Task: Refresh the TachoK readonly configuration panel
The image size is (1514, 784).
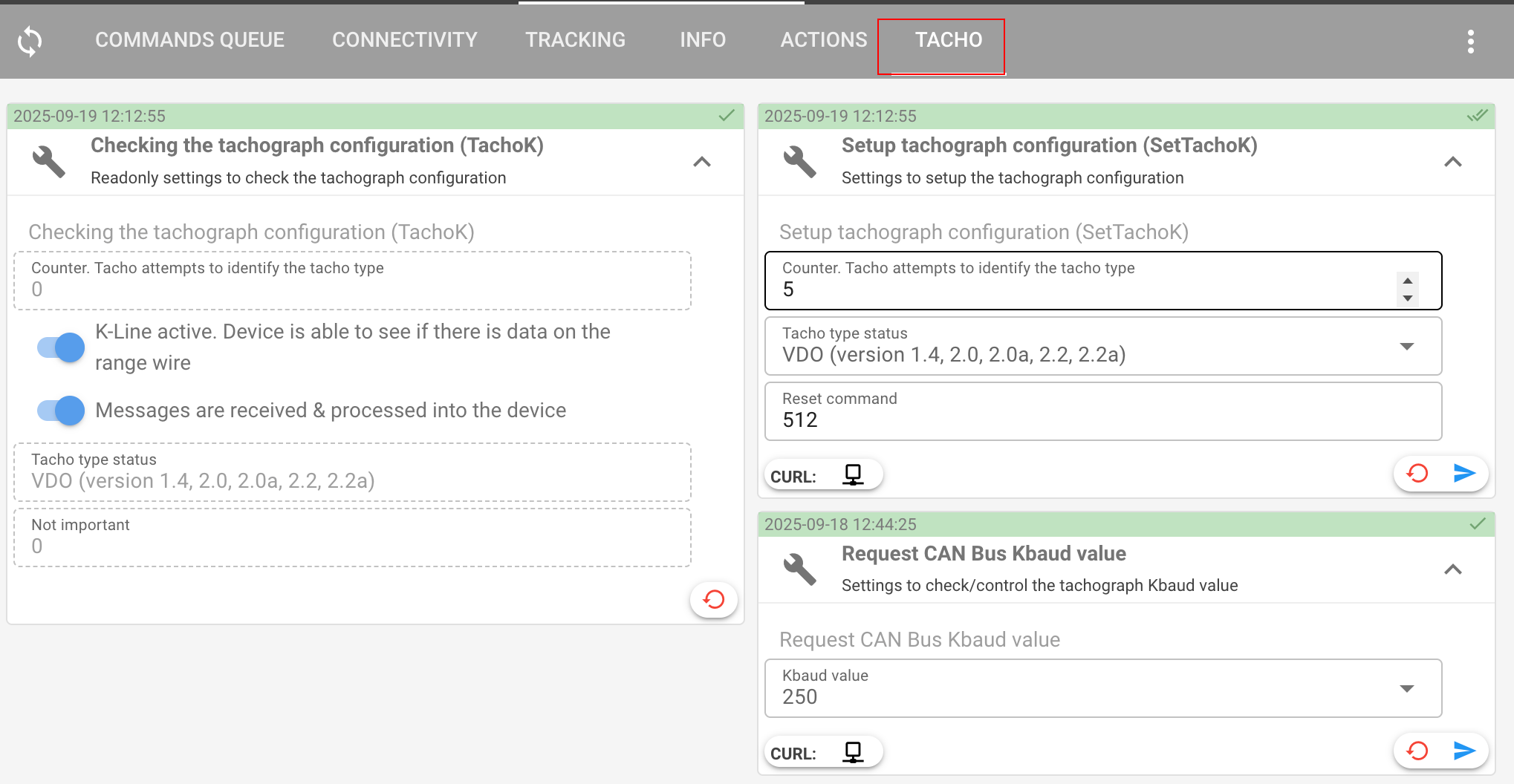Action: [x=713, y=599]
